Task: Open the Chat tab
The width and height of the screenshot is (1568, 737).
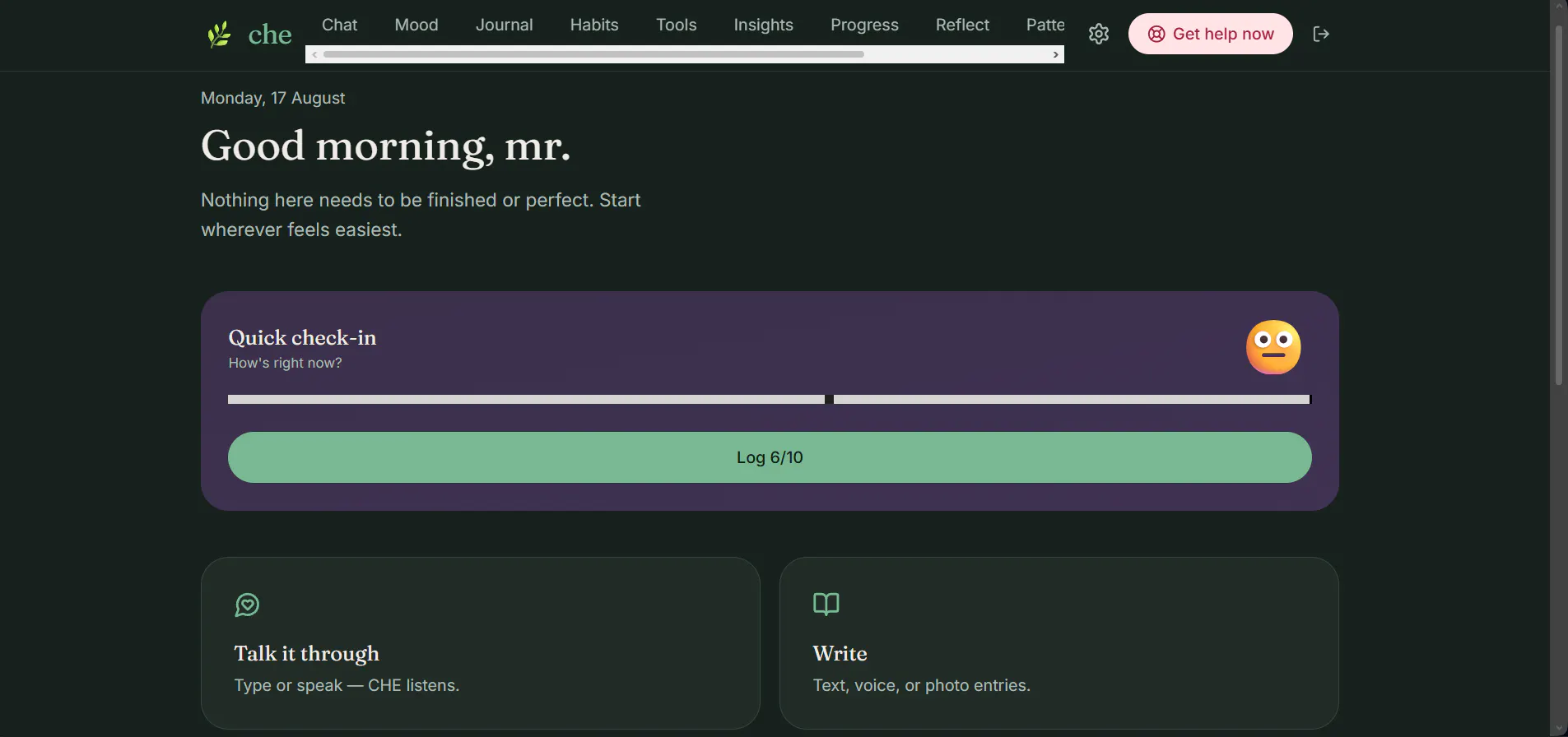Action: 339,25
